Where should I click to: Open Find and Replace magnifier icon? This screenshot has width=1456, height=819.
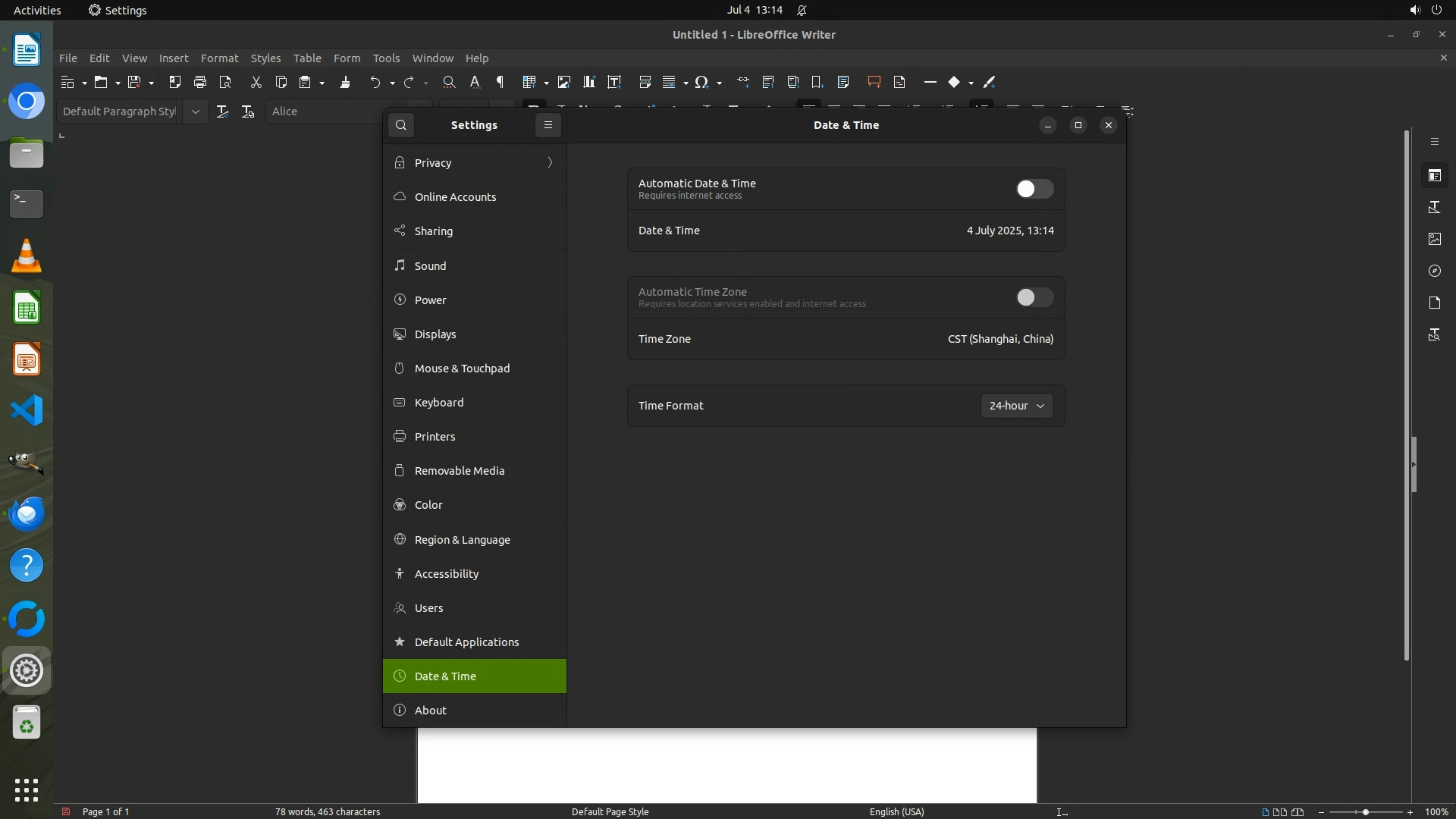tap(449, 82)
